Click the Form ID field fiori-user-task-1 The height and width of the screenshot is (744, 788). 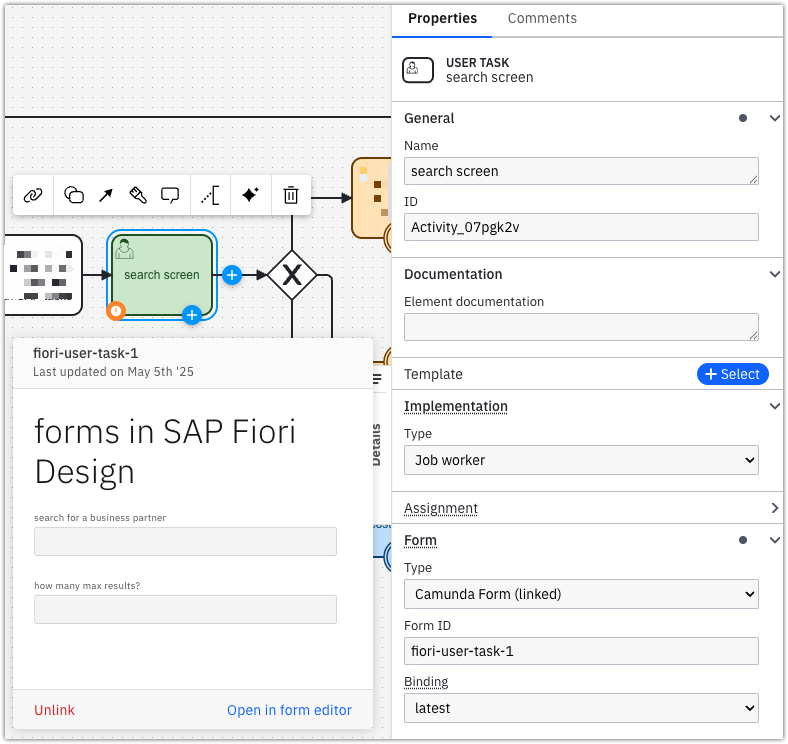581,652
